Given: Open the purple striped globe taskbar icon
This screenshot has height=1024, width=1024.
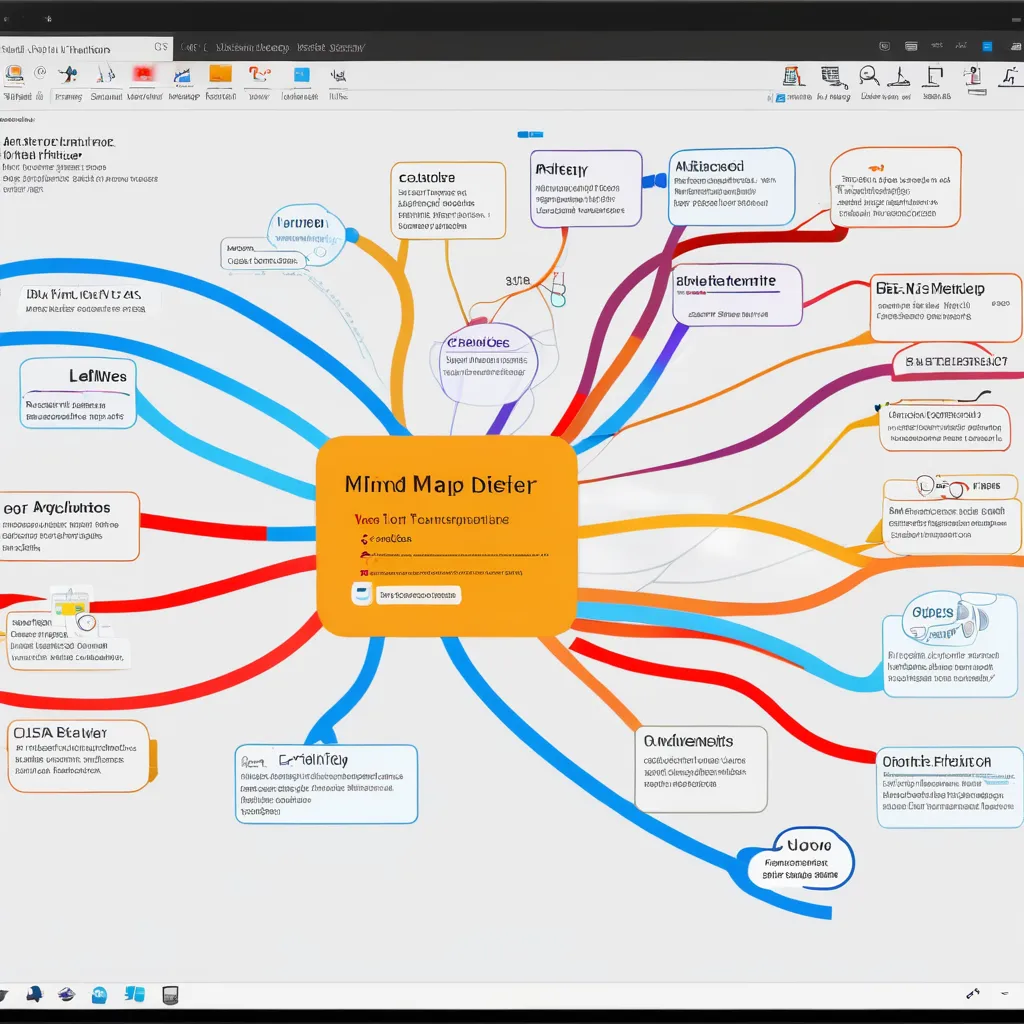Looking at the screenshot, I should point(66,995).
